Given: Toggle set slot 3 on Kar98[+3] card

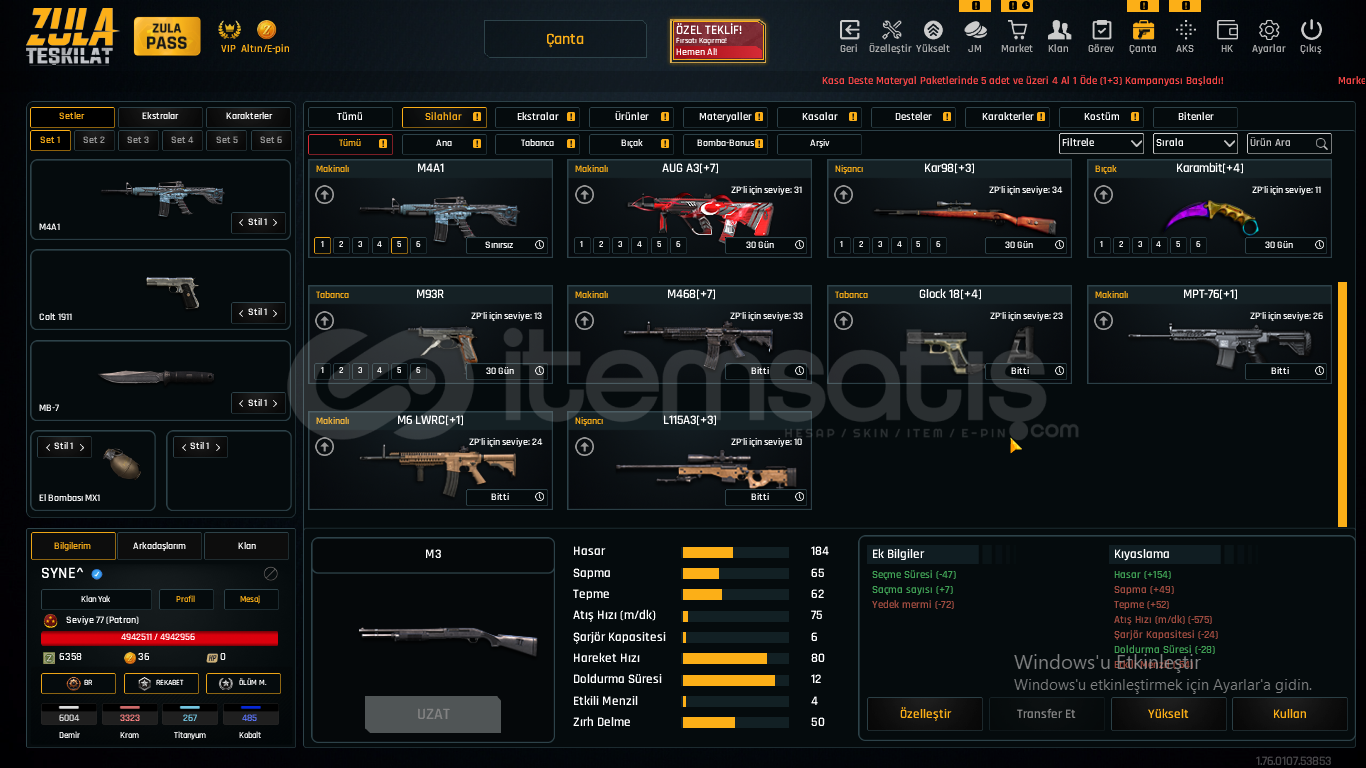Looking at the screenshot, I should 880,244.
